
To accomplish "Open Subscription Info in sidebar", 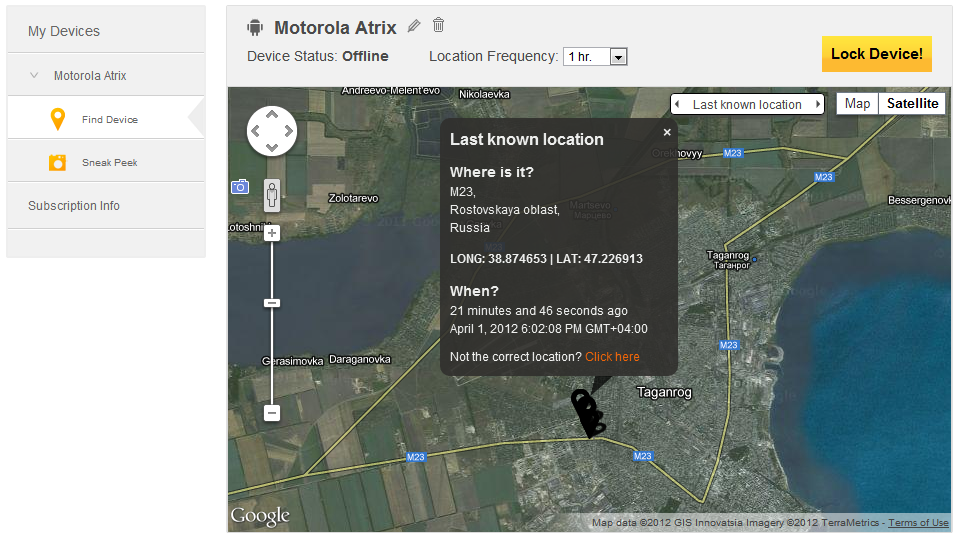I will click(x=74, y=205).
